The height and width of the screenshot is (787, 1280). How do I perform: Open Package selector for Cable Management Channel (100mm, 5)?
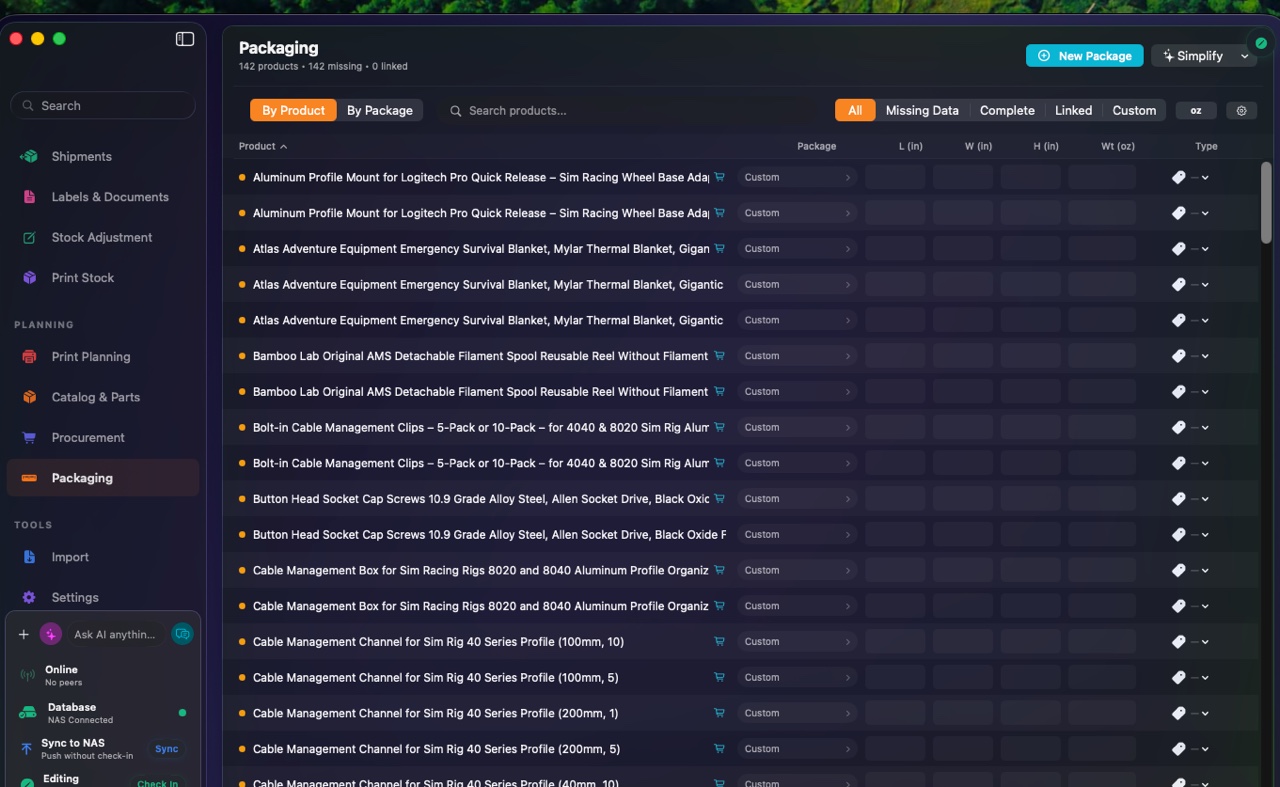(797, 677)
